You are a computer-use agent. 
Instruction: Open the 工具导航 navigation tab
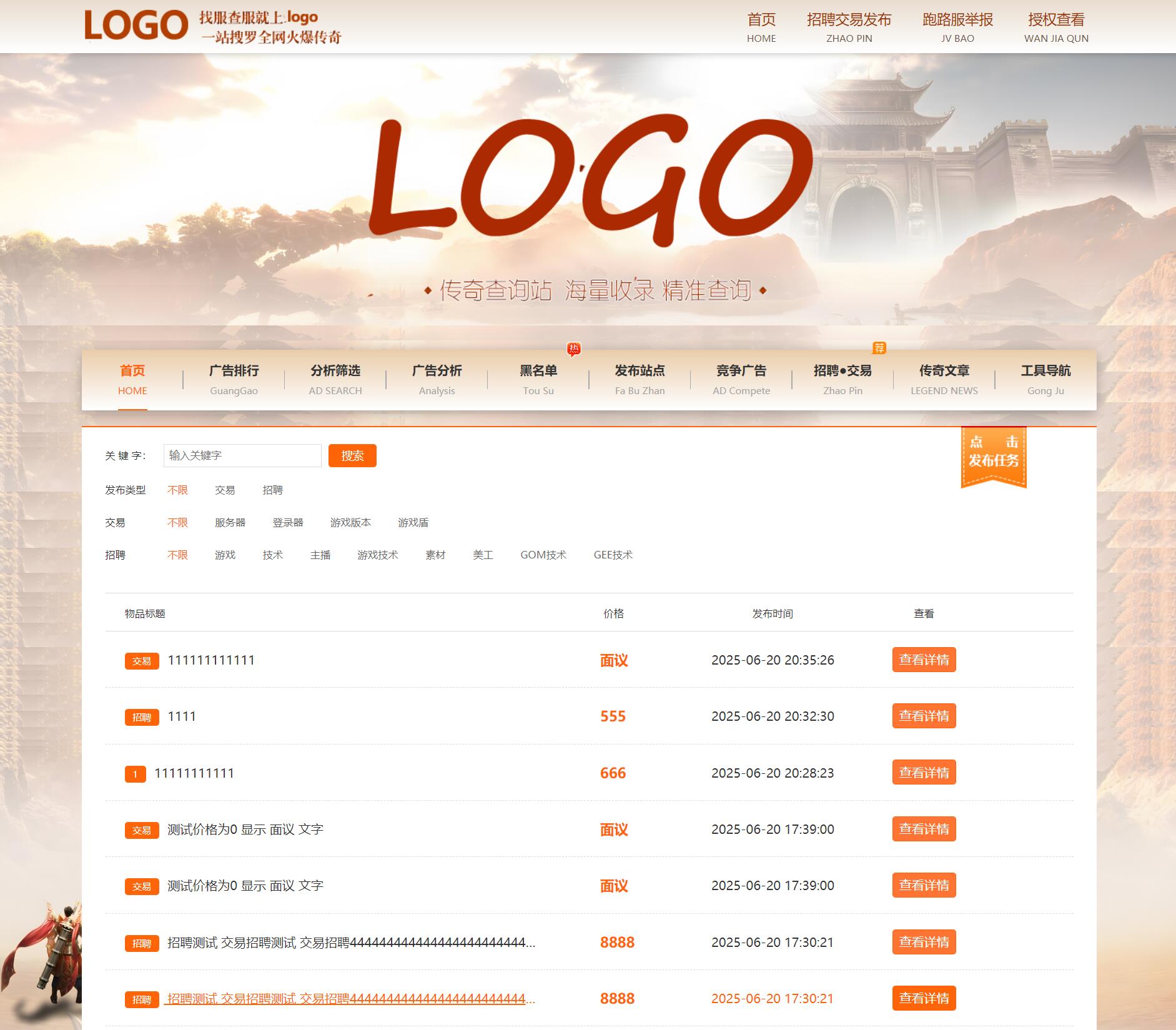tap(1045, 379)
